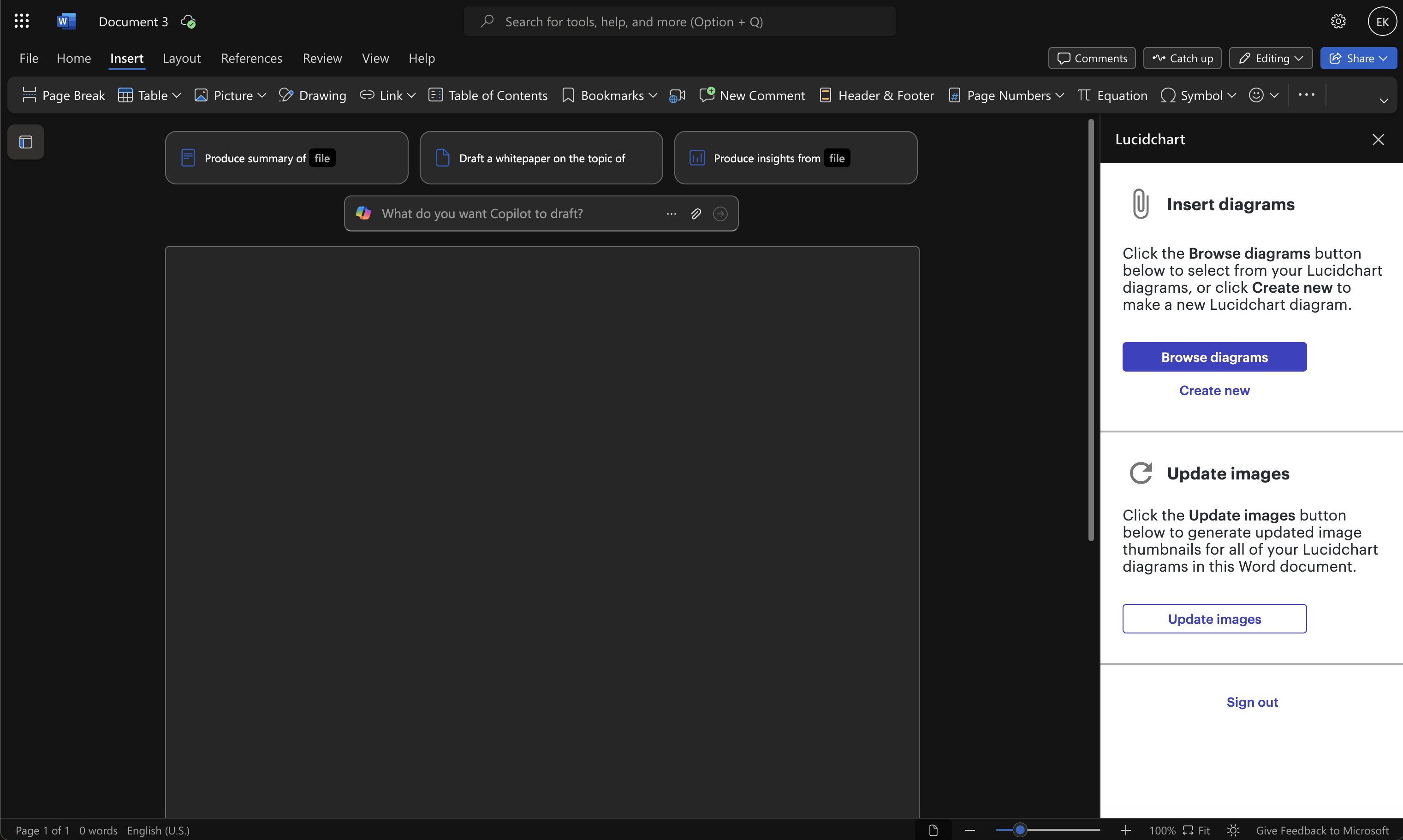
Task: Select Produce insights from file prompt
Action: (796, 158)
